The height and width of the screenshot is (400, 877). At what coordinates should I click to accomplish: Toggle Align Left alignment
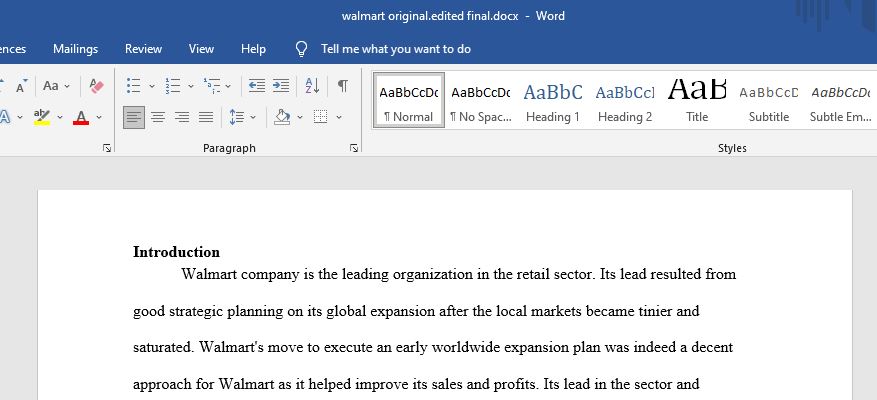click(134, 117)
